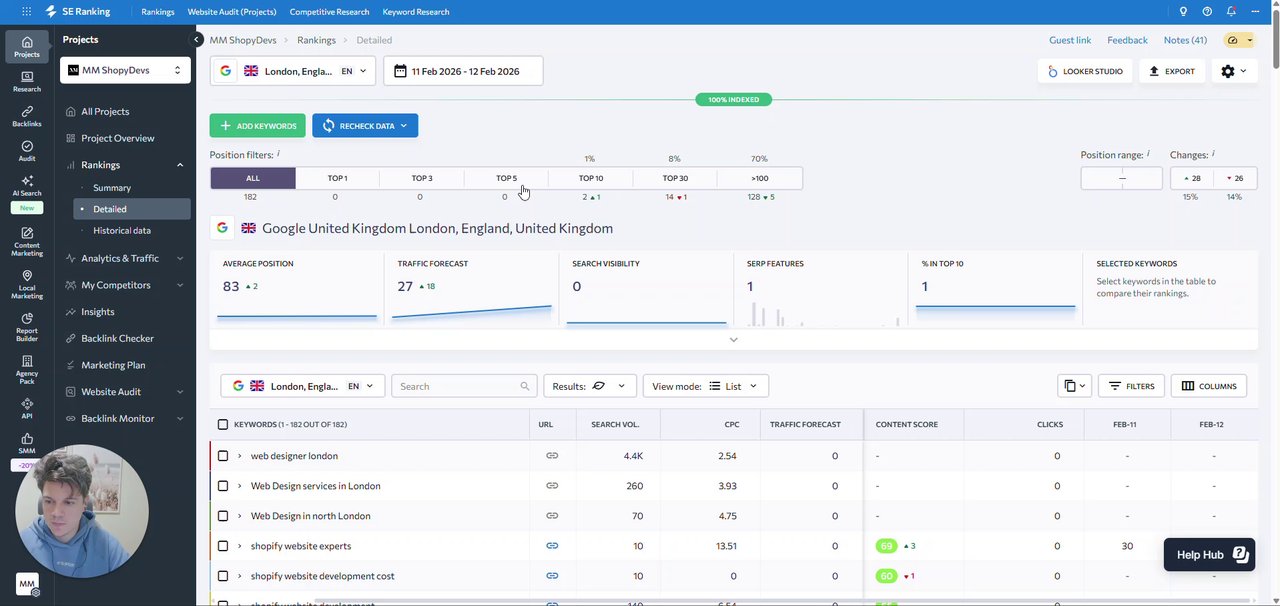1280x606 pixels.
Task: Tick the checkbox for shopify website experts
Action: click(x=223, y=546)
